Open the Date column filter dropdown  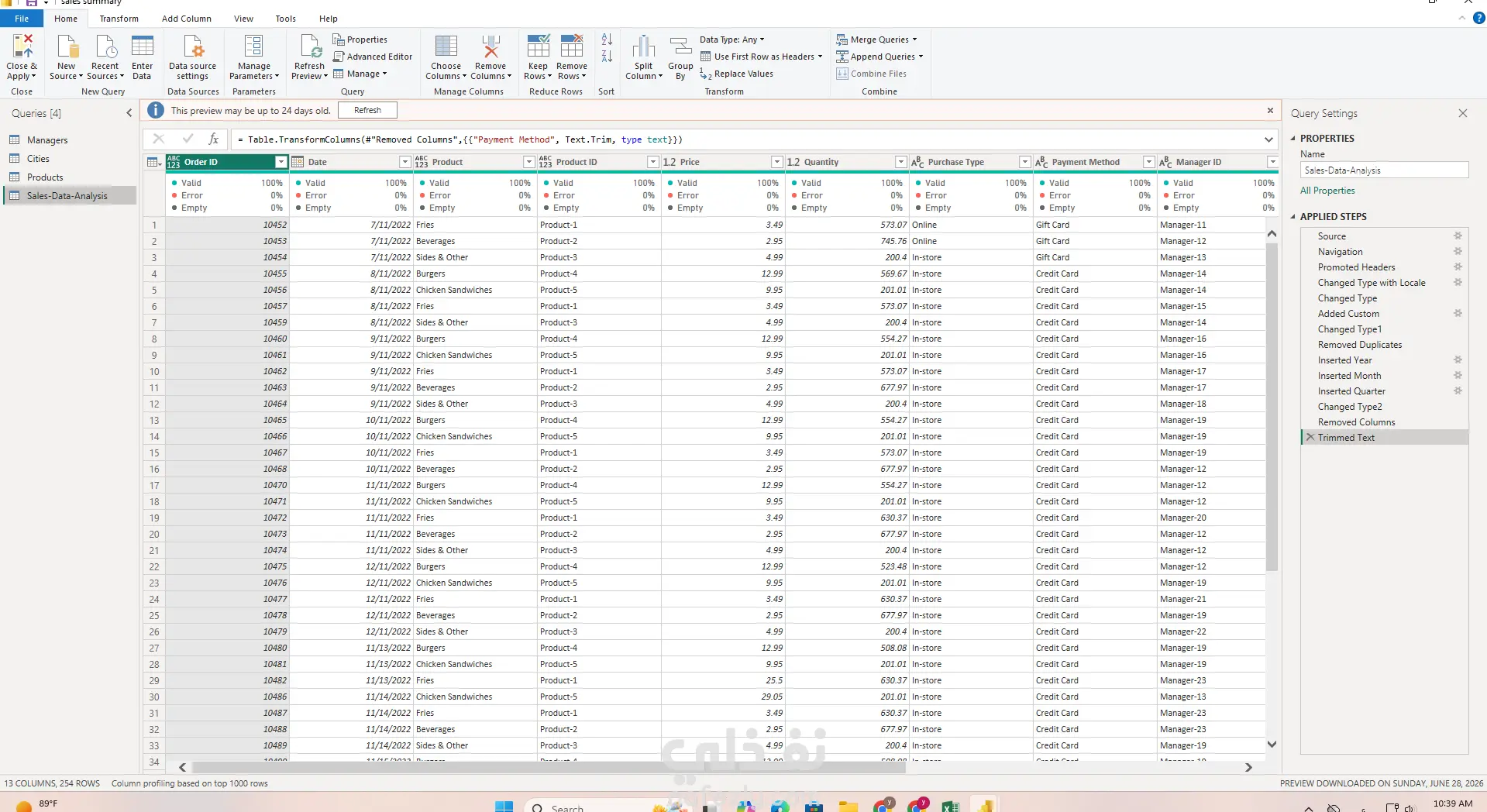point(404,162)
